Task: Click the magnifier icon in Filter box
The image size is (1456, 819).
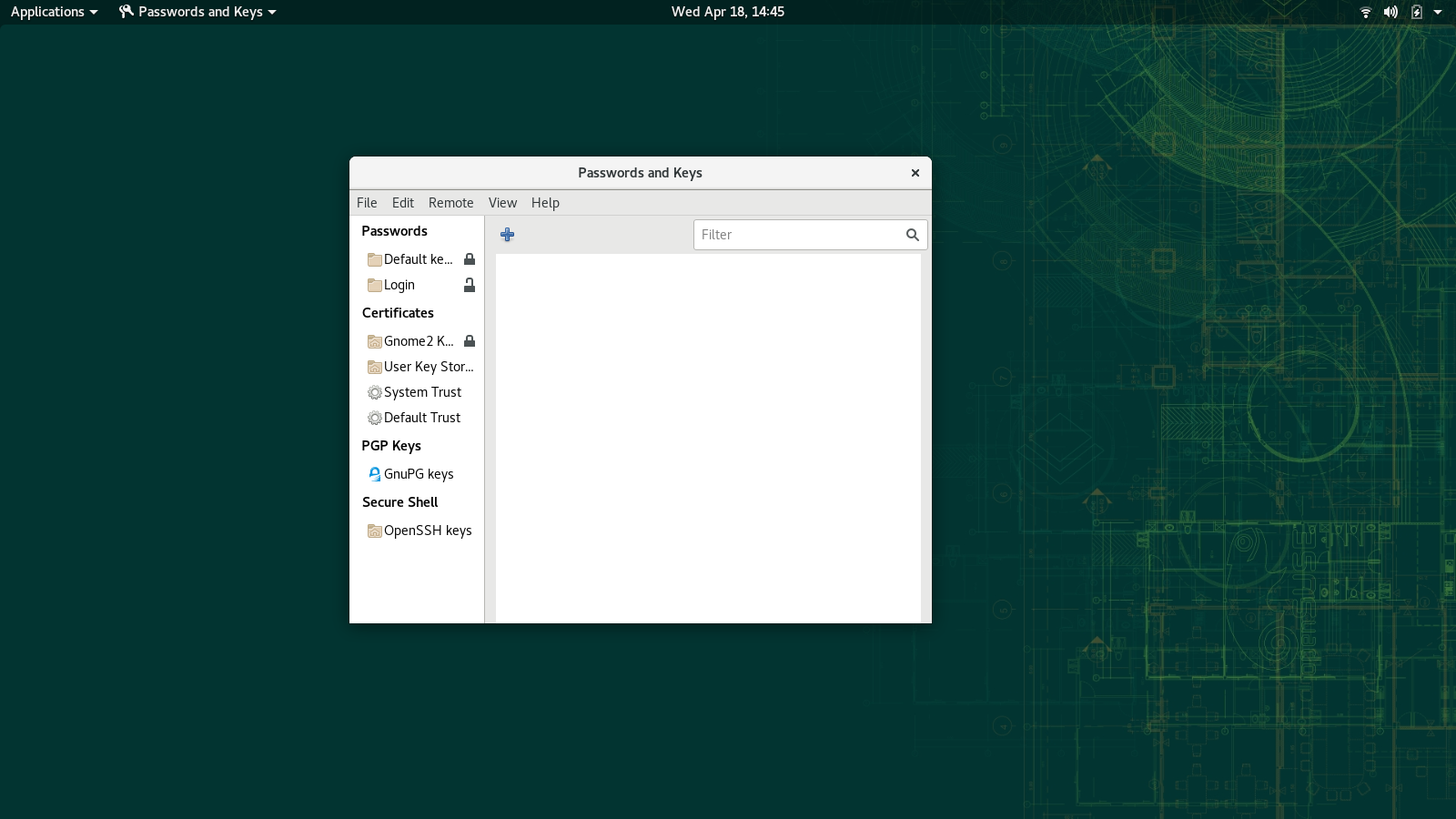Action: coord(912,235)
